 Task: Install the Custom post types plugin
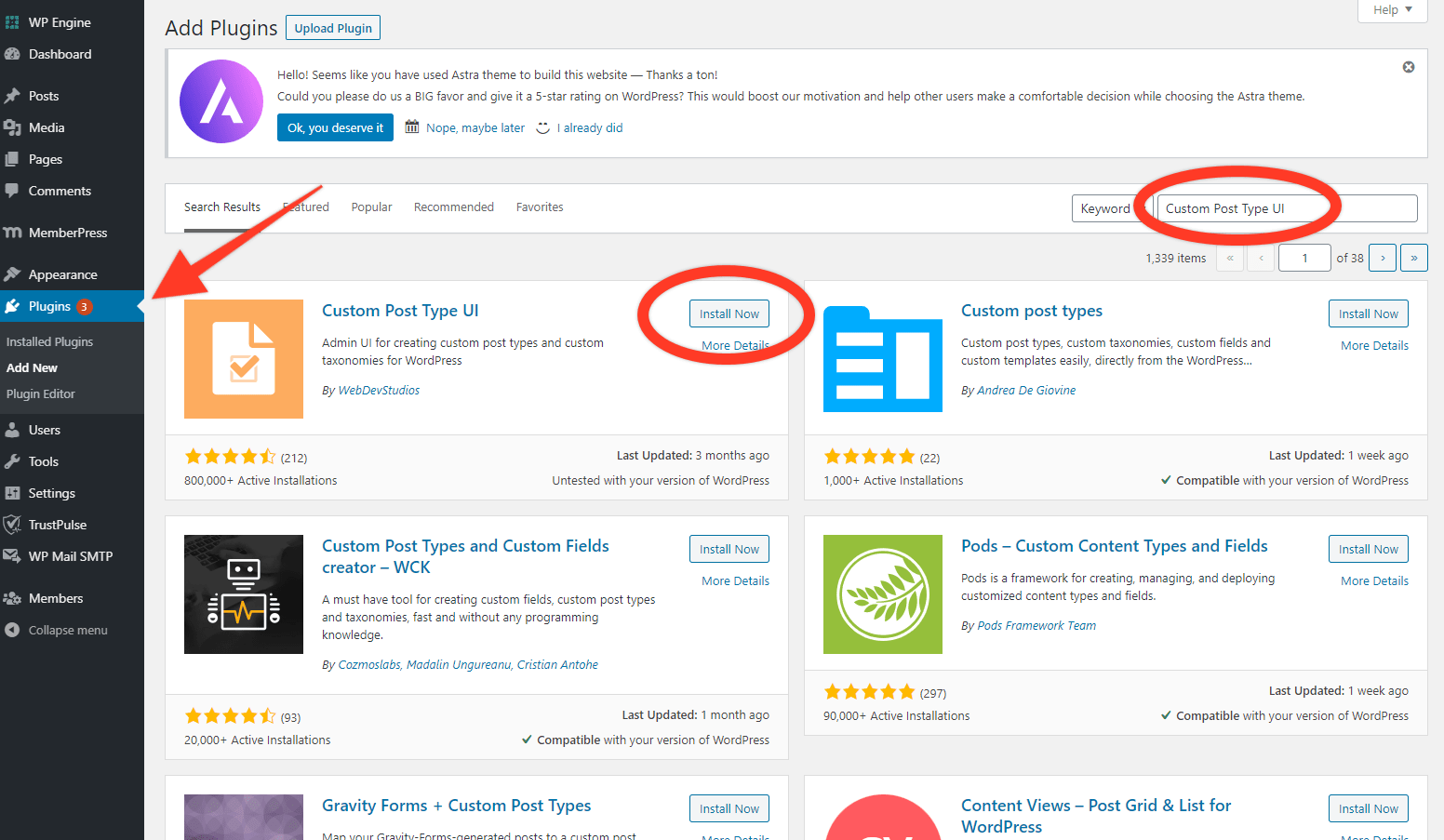click(x=1369, y=313)
